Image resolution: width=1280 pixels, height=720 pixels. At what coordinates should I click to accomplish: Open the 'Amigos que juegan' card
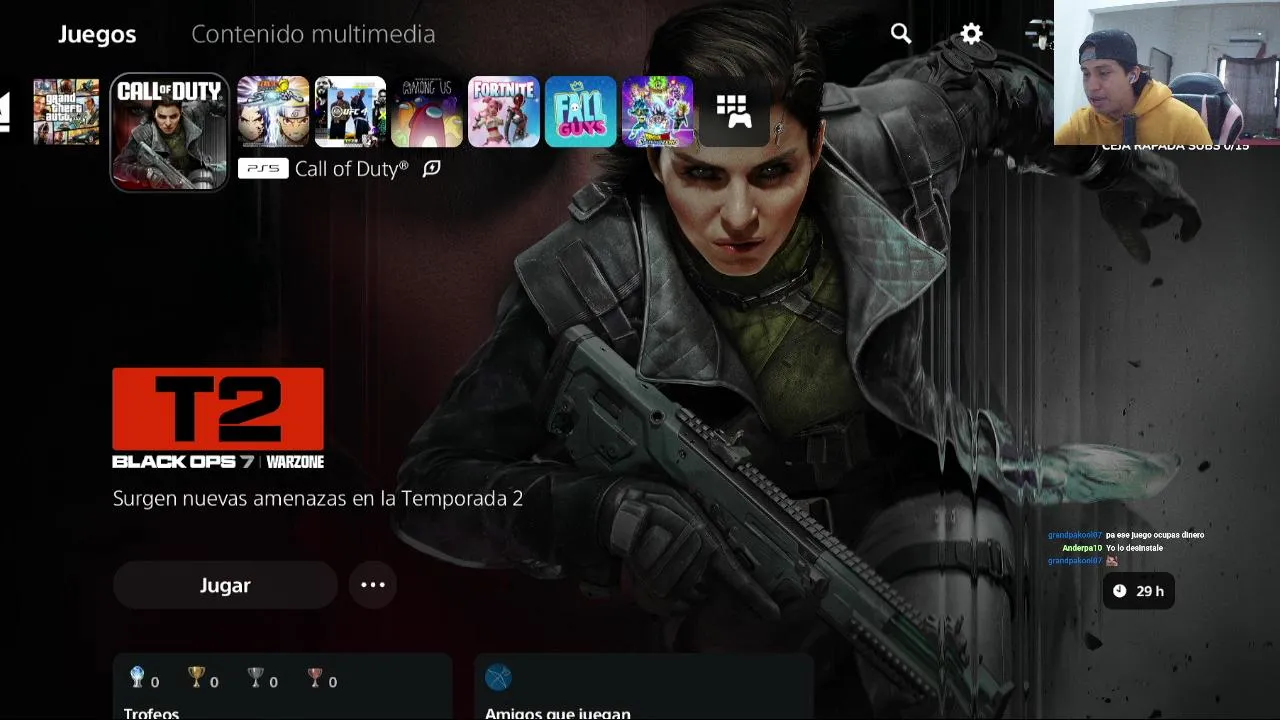[x=644, y=687]
